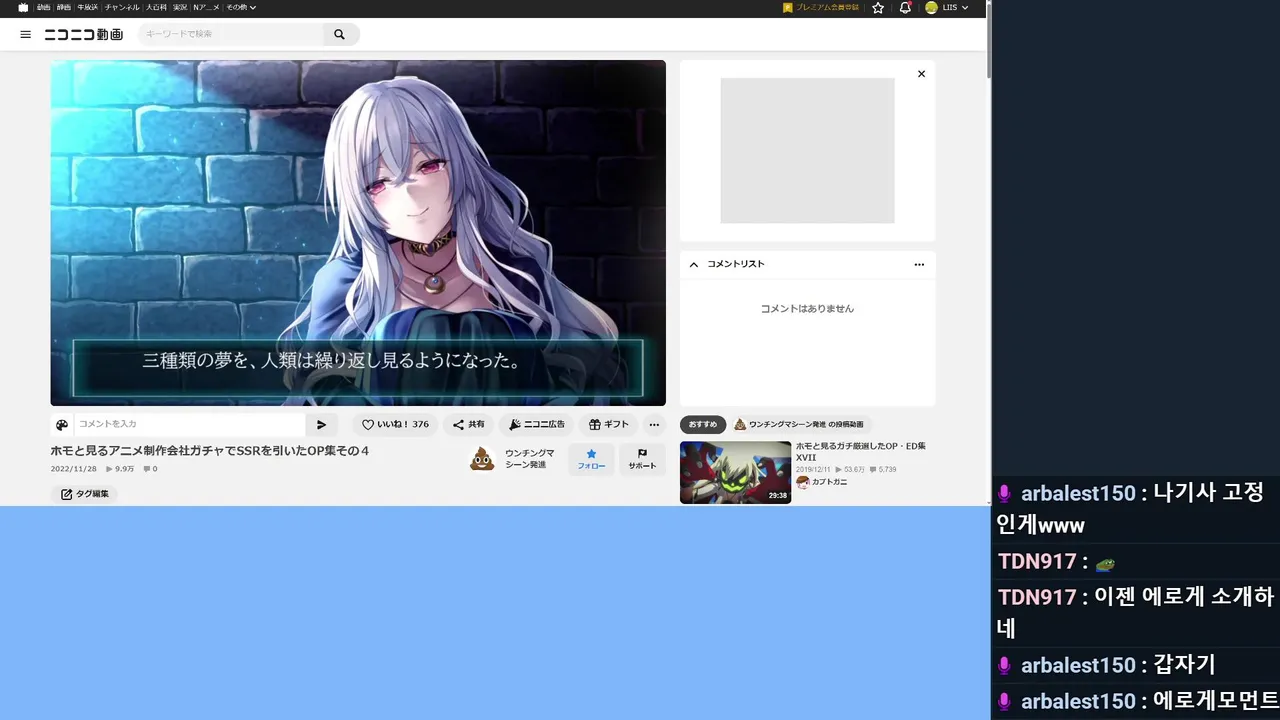The height and width of the screenshot is (720, 1280).
Task: Click the プレミアム会員登録 link
Action: tap(821, 7)
